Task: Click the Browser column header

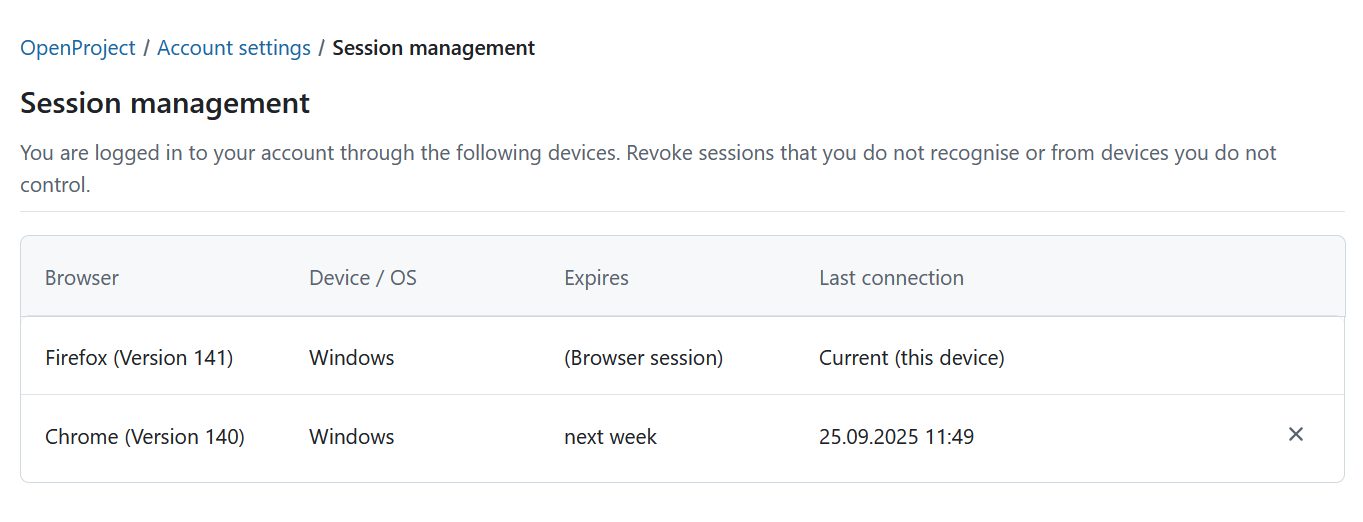Action: point(82,278)
